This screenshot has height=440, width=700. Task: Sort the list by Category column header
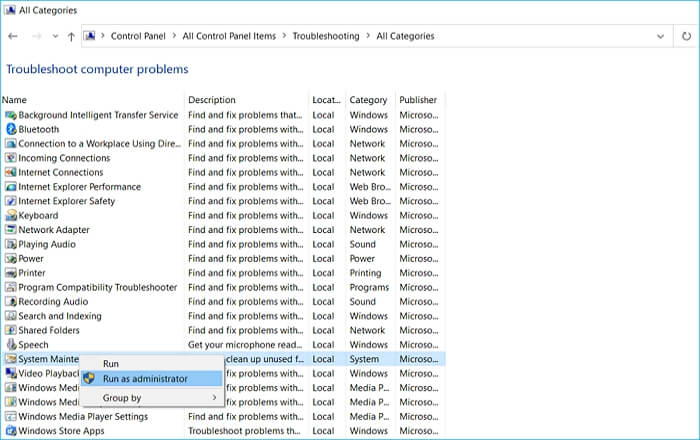tap(368, 100)
